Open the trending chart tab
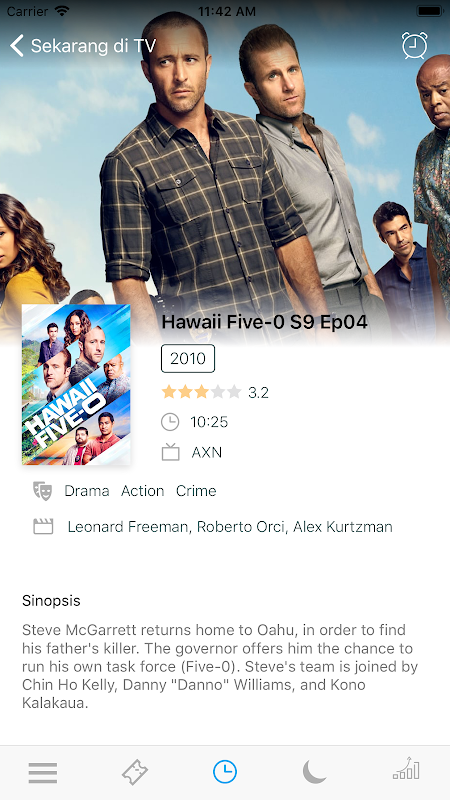Viewport: 450px width, 800px height. point(406,769)
